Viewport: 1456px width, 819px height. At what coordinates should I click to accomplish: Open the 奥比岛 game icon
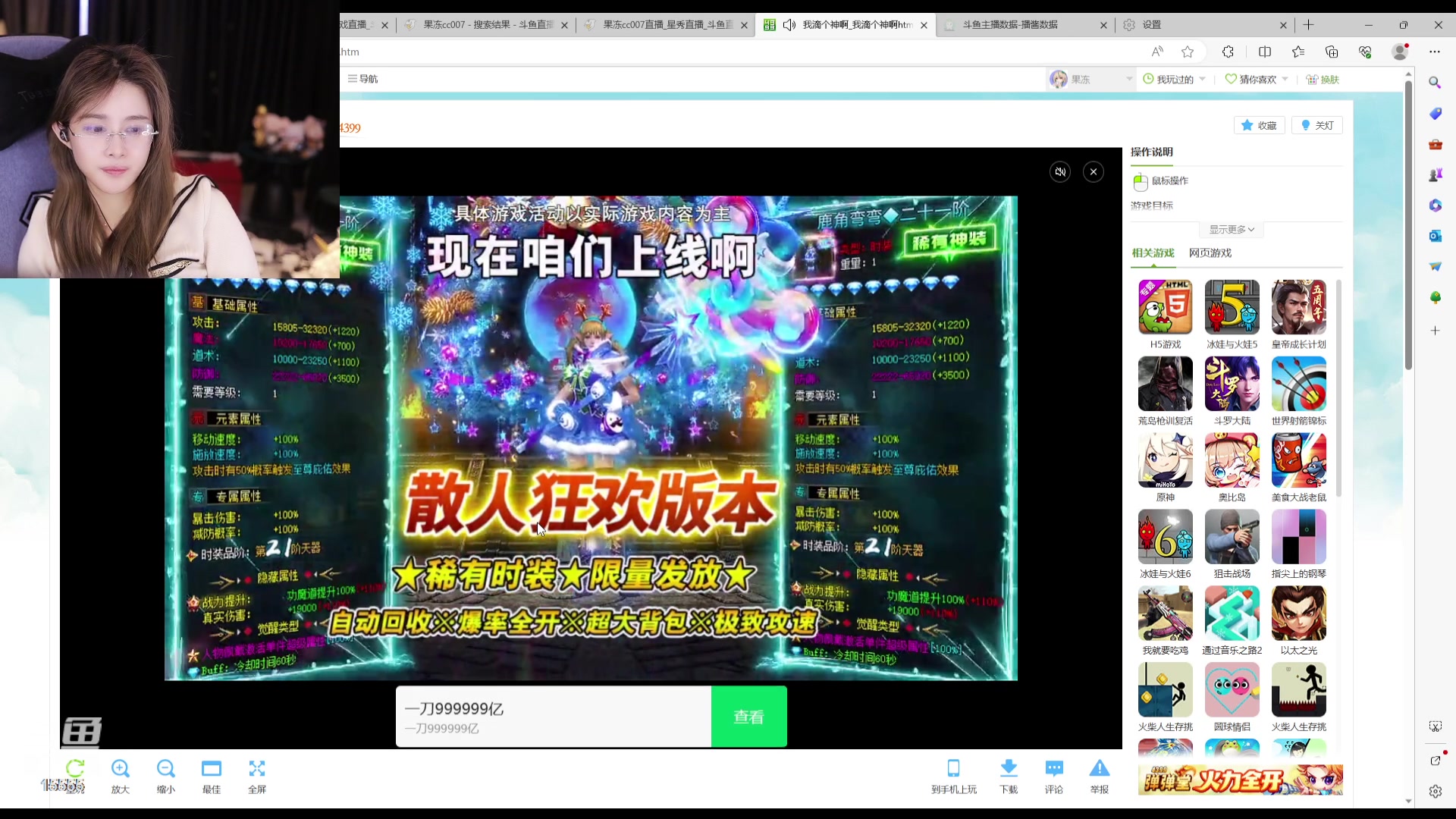coord(1232,460)
